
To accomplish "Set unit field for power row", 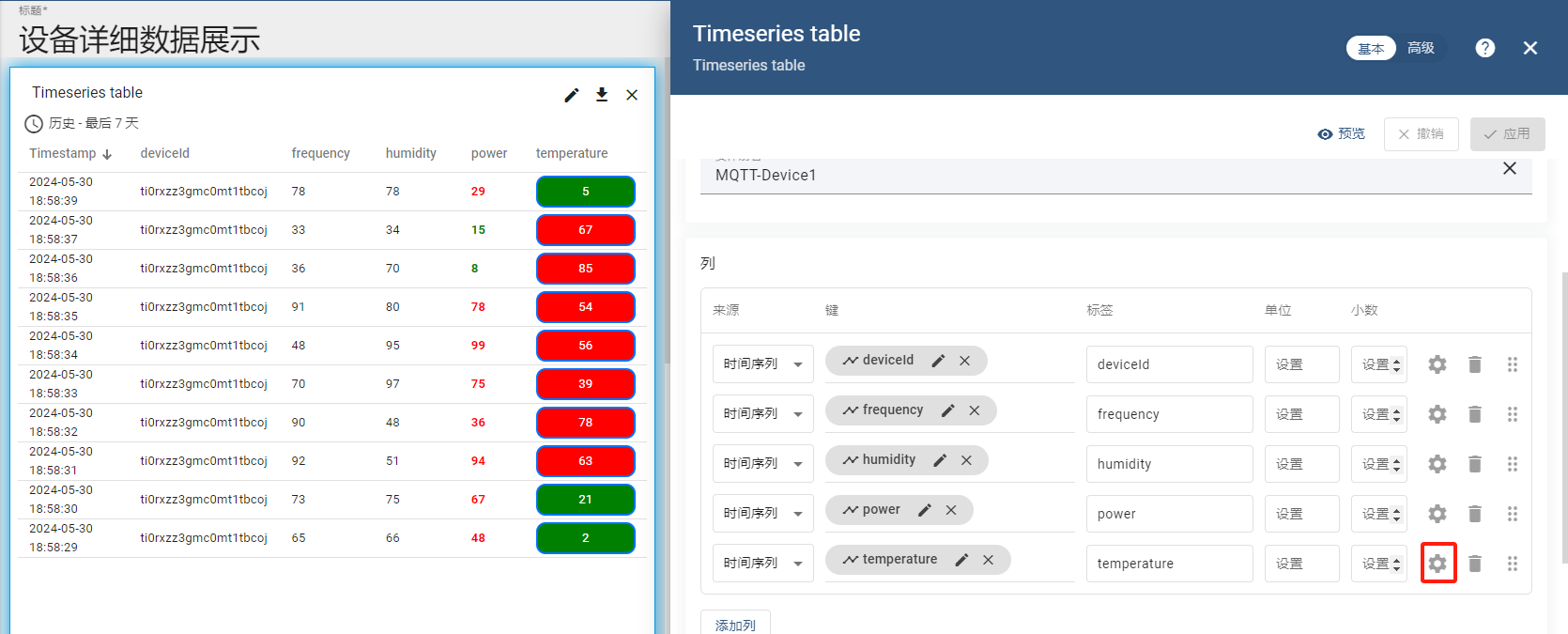I will 1301,514.
